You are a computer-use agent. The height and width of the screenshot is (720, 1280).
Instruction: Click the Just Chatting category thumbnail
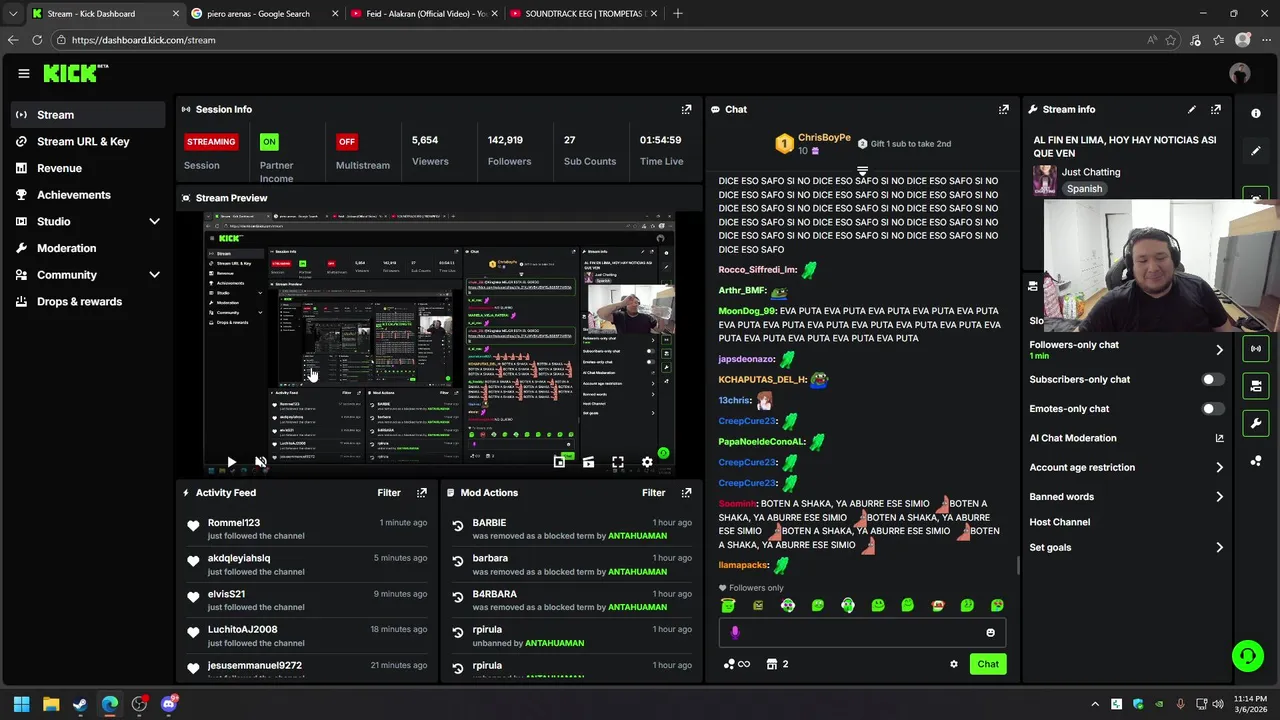[x=1045, y=180]
